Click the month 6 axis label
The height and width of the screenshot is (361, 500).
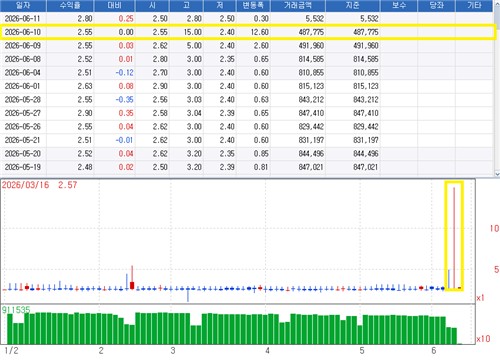433,351
